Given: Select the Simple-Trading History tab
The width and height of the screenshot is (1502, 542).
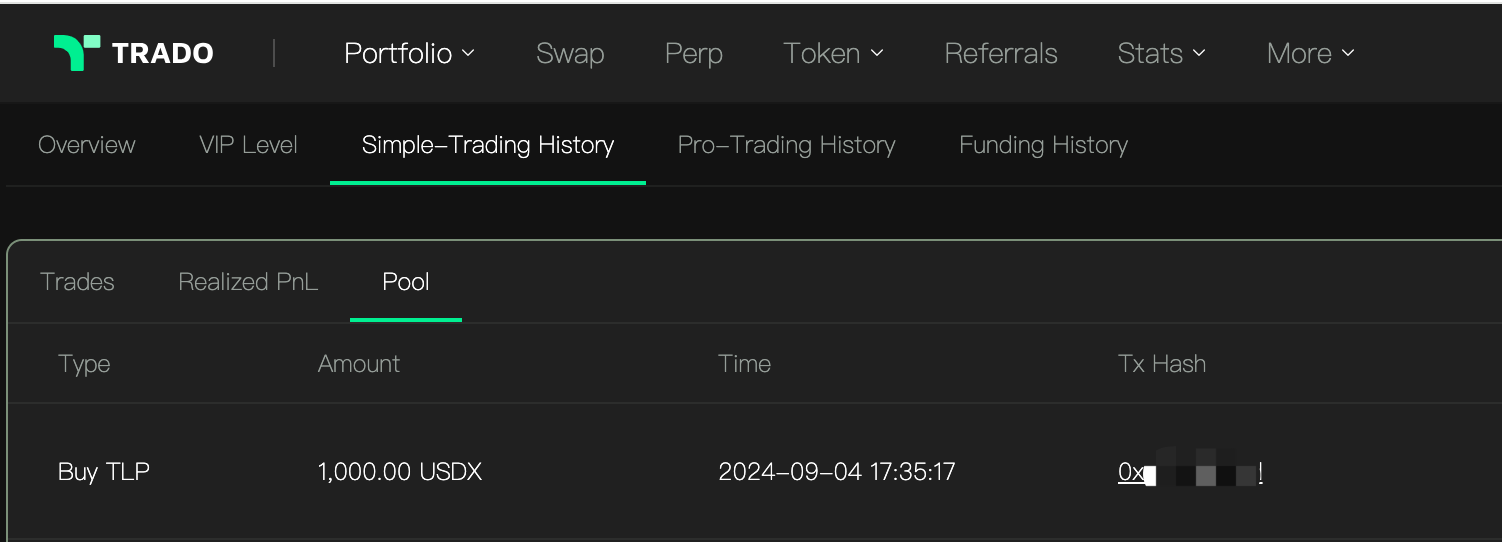Looking at the screenshot, I should pos(488,145).
